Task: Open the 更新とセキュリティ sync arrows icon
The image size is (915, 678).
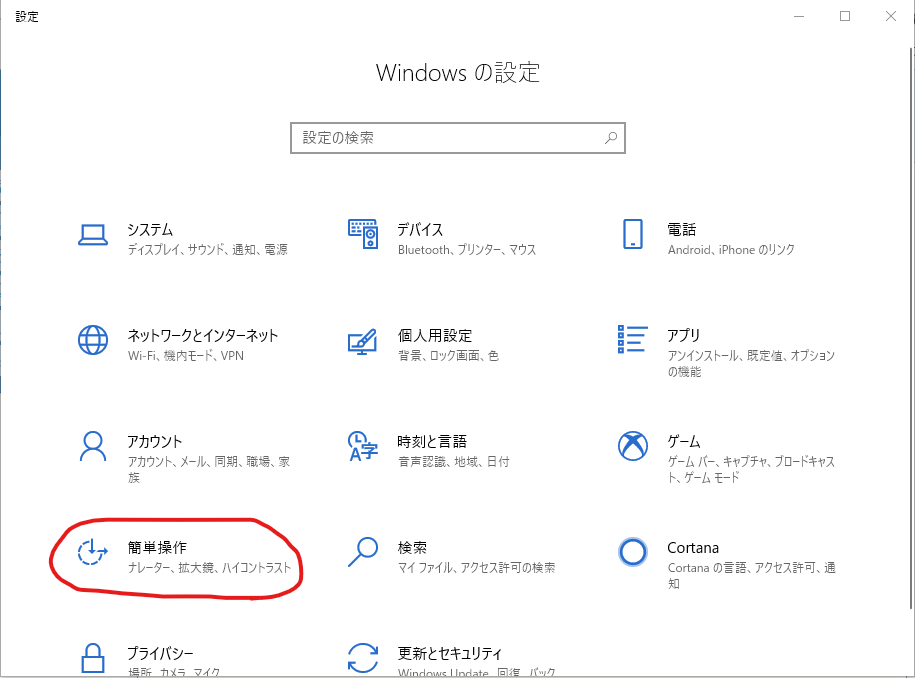Action: point(362,658)
